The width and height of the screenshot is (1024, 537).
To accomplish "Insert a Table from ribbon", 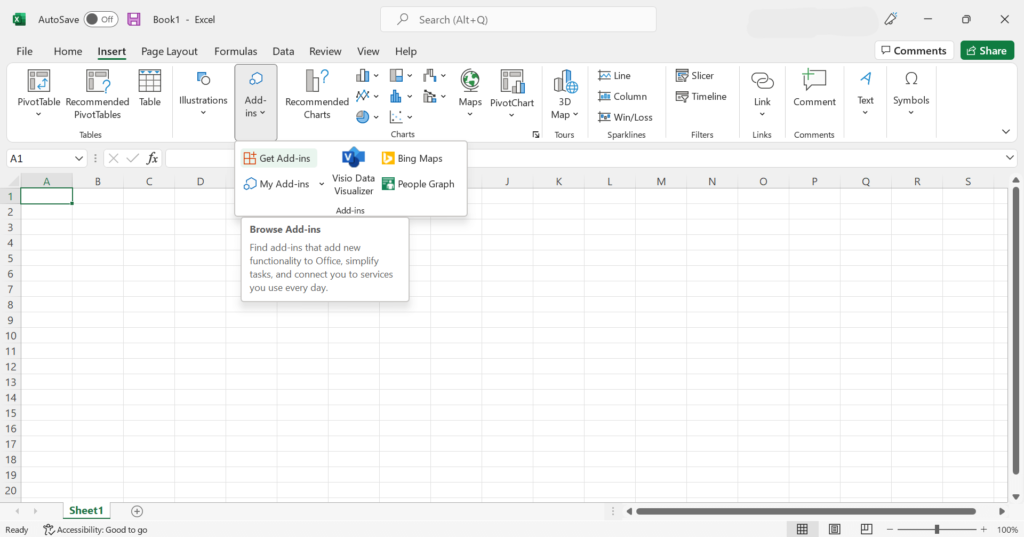I will pos(150,88).
